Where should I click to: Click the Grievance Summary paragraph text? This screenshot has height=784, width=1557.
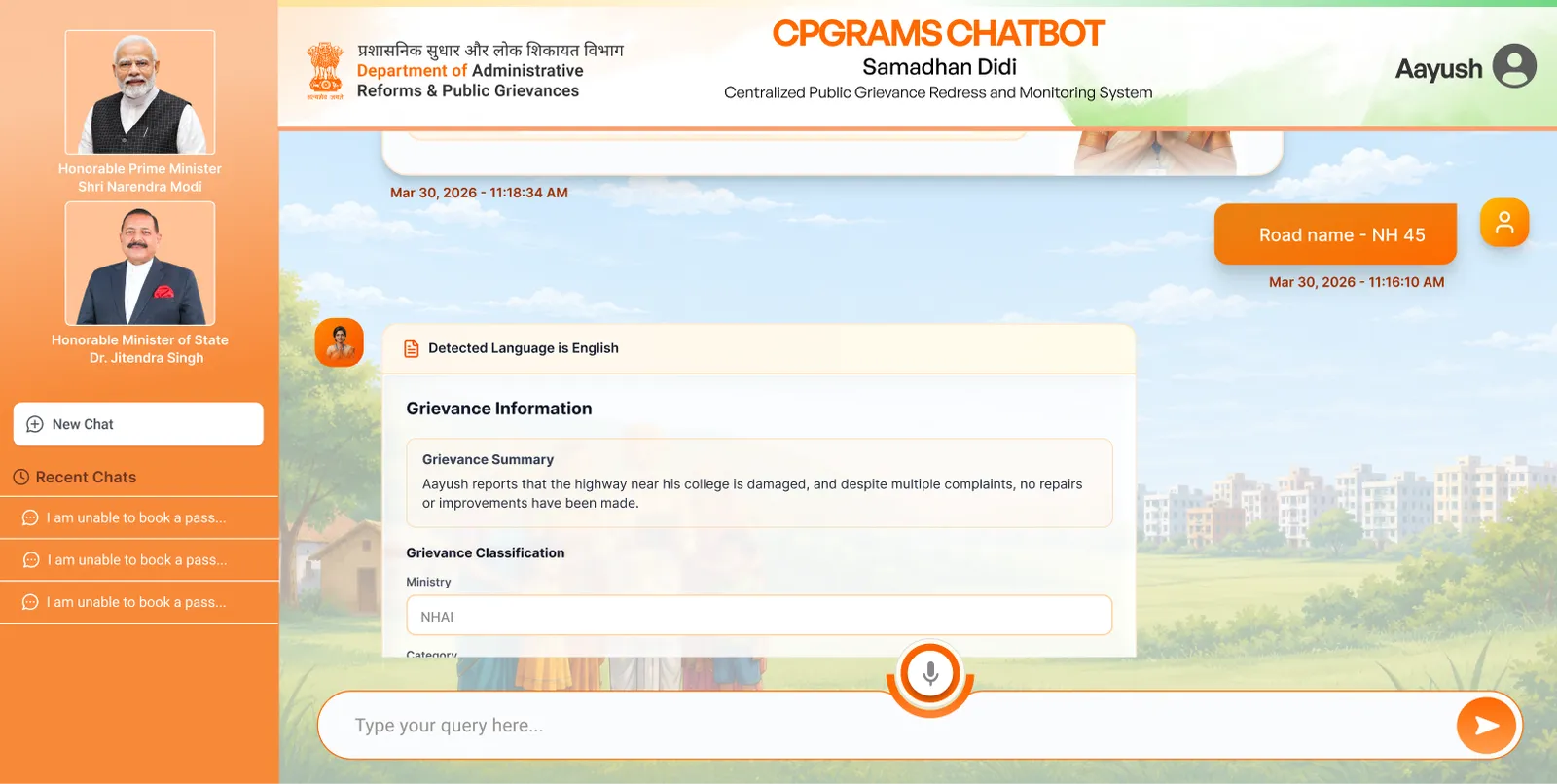(752, 493)
